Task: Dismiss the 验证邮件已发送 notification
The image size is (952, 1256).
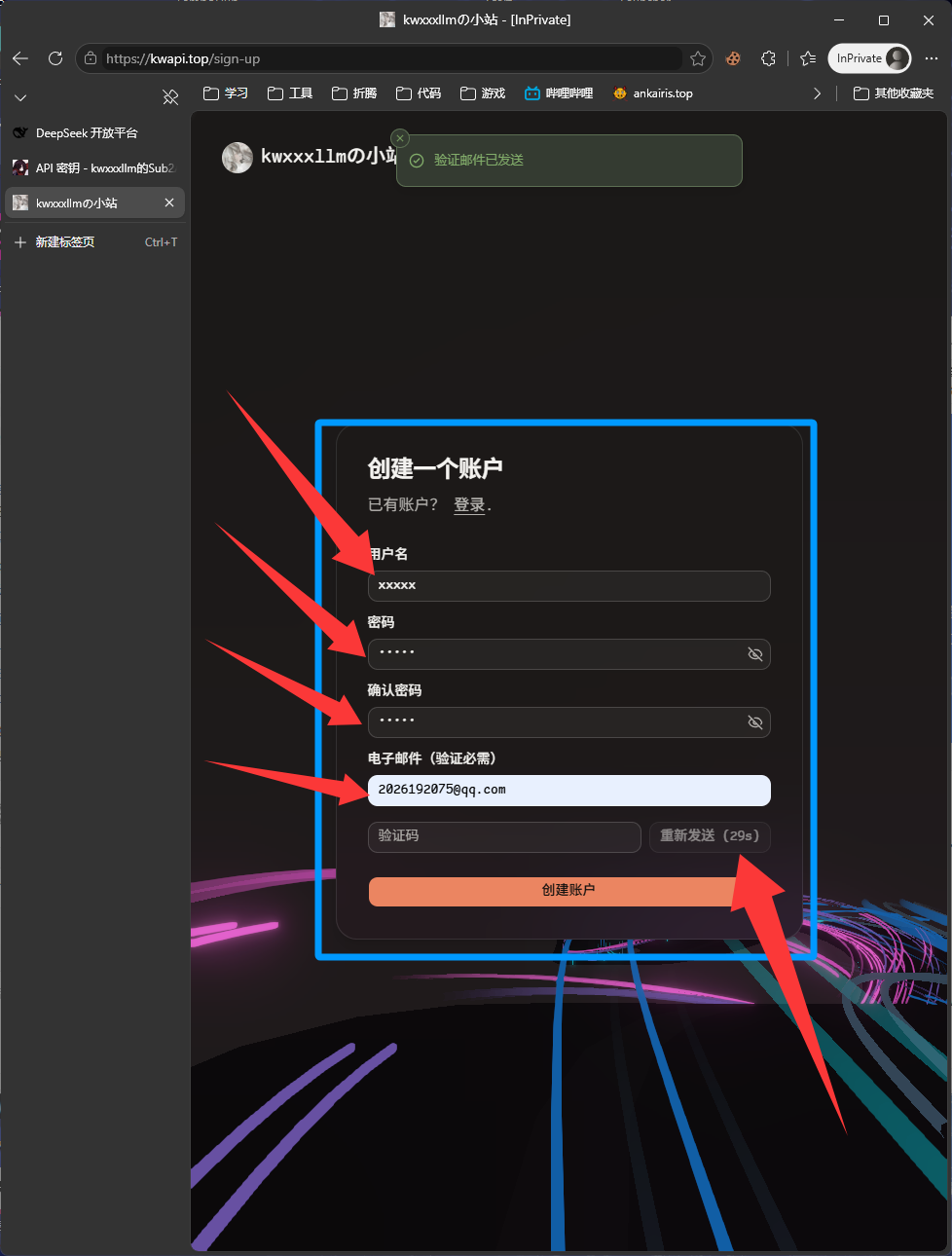Action: point(400,138)
